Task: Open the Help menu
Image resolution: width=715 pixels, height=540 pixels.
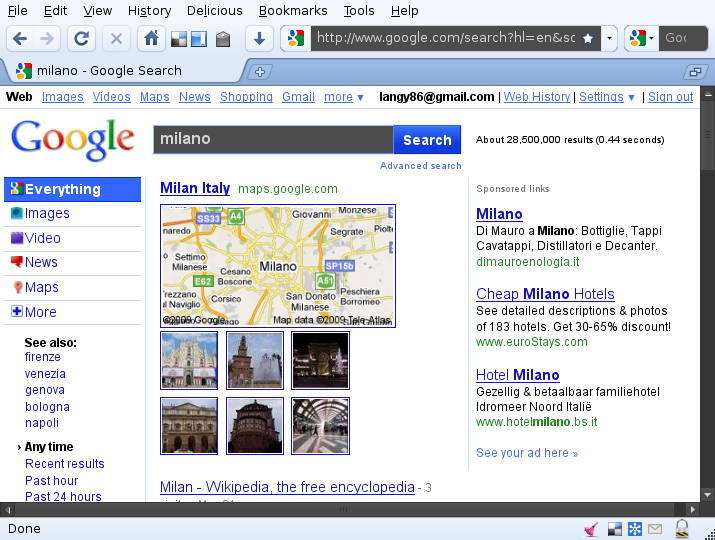Action: (x=404, y=10)
